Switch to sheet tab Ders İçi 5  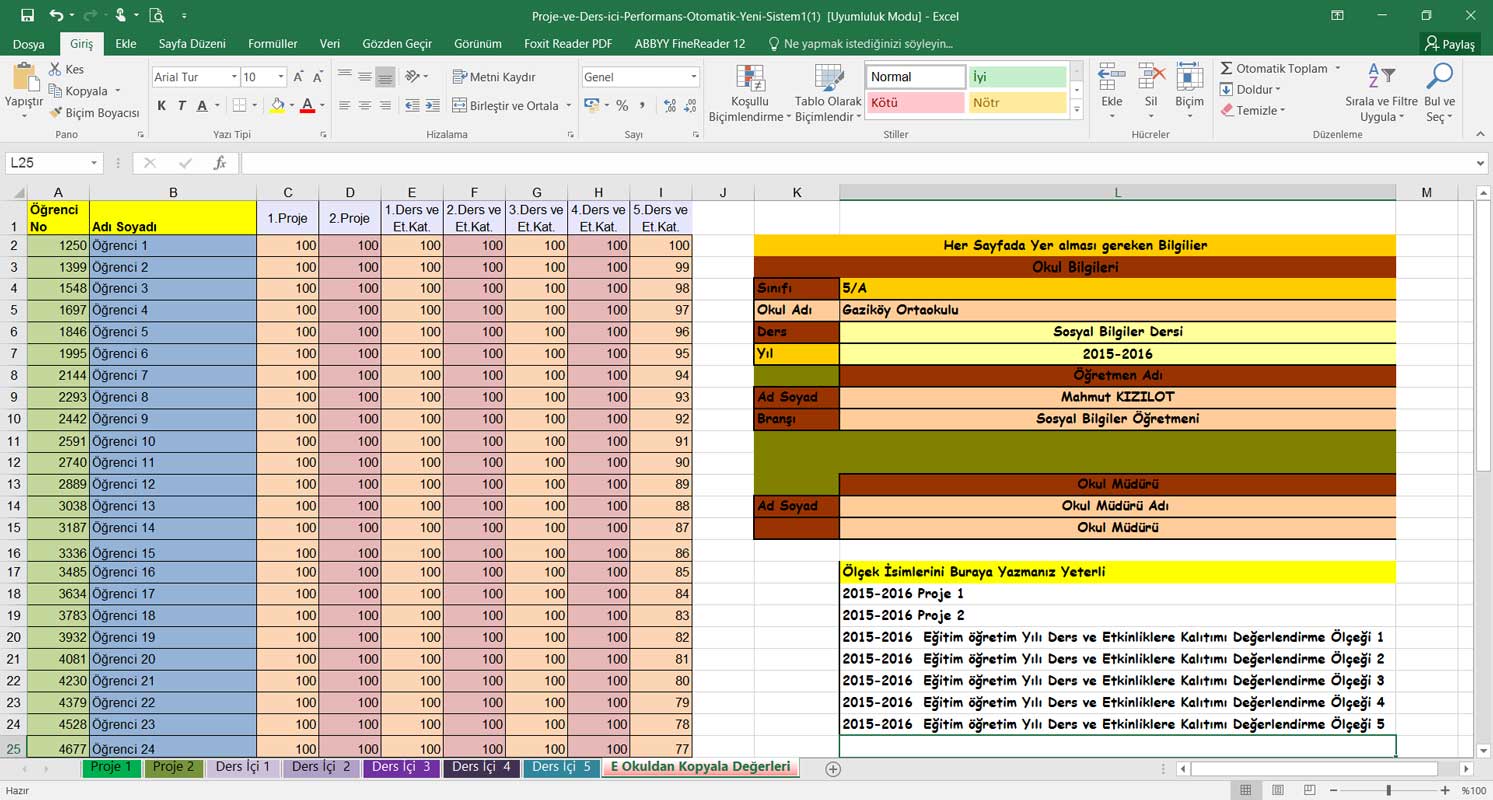pyautogui.click(x=562, y=767)
